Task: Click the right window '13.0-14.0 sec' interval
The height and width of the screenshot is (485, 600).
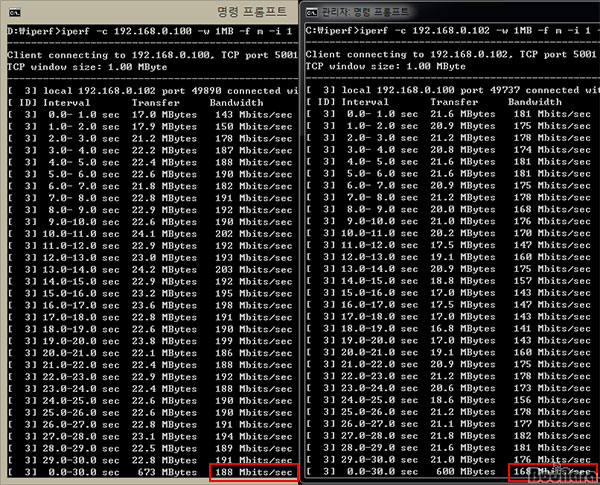Action: tap(380, 269)
